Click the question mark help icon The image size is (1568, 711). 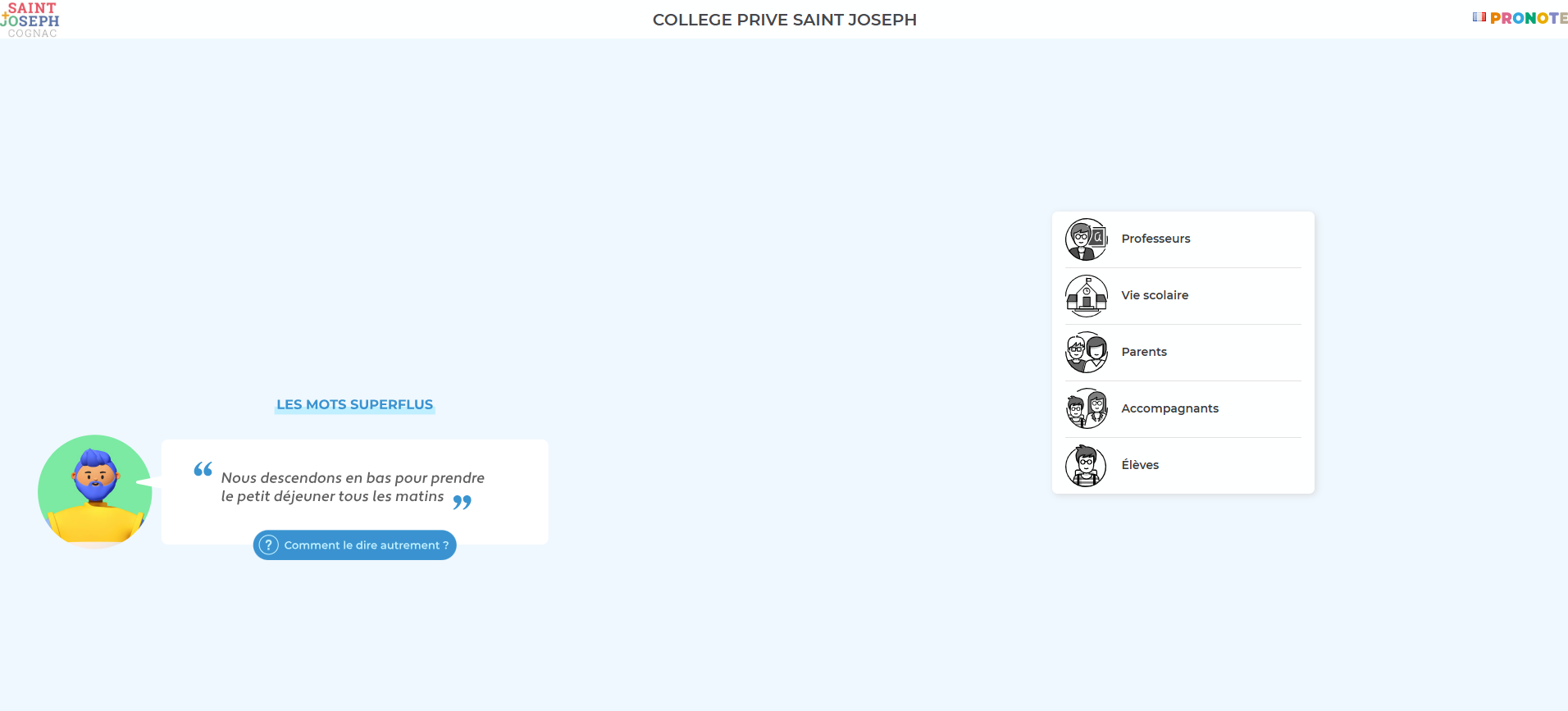click(x=268, y=545)
